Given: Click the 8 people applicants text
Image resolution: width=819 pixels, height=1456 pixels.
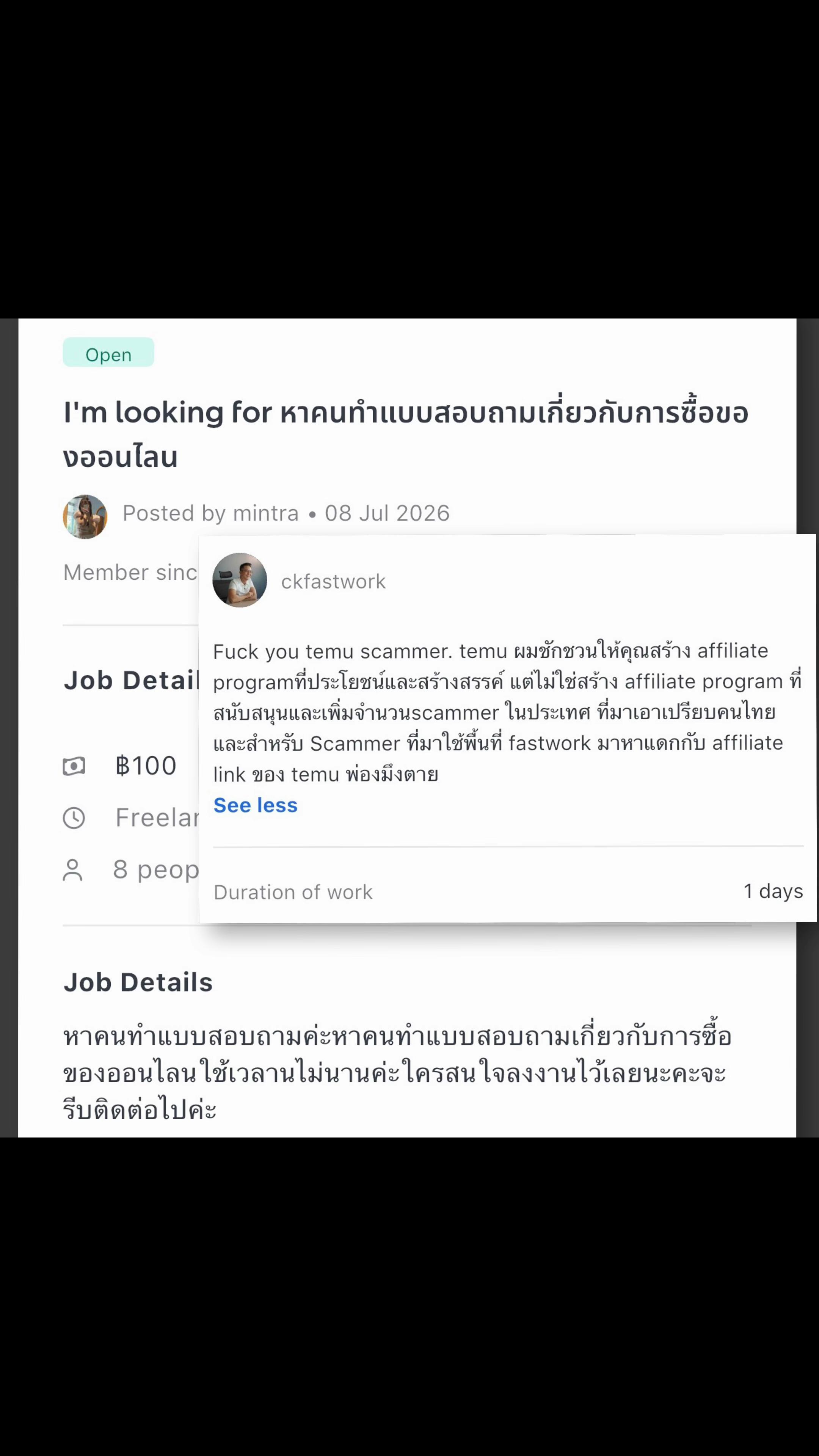Looking at the screenshot, I should coord(156,869).
